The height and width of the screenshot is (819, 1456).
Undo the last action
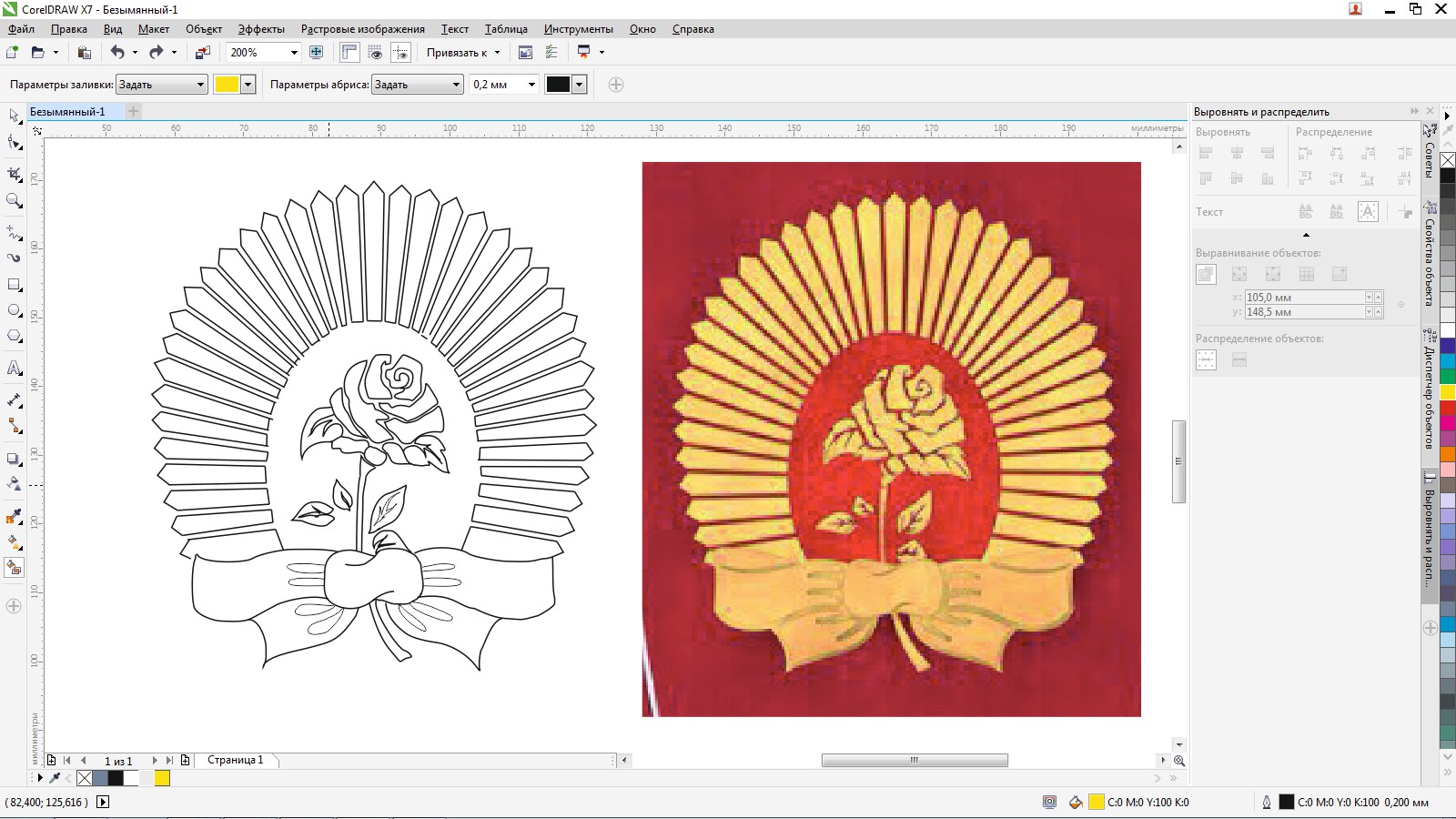coord(117,52)
